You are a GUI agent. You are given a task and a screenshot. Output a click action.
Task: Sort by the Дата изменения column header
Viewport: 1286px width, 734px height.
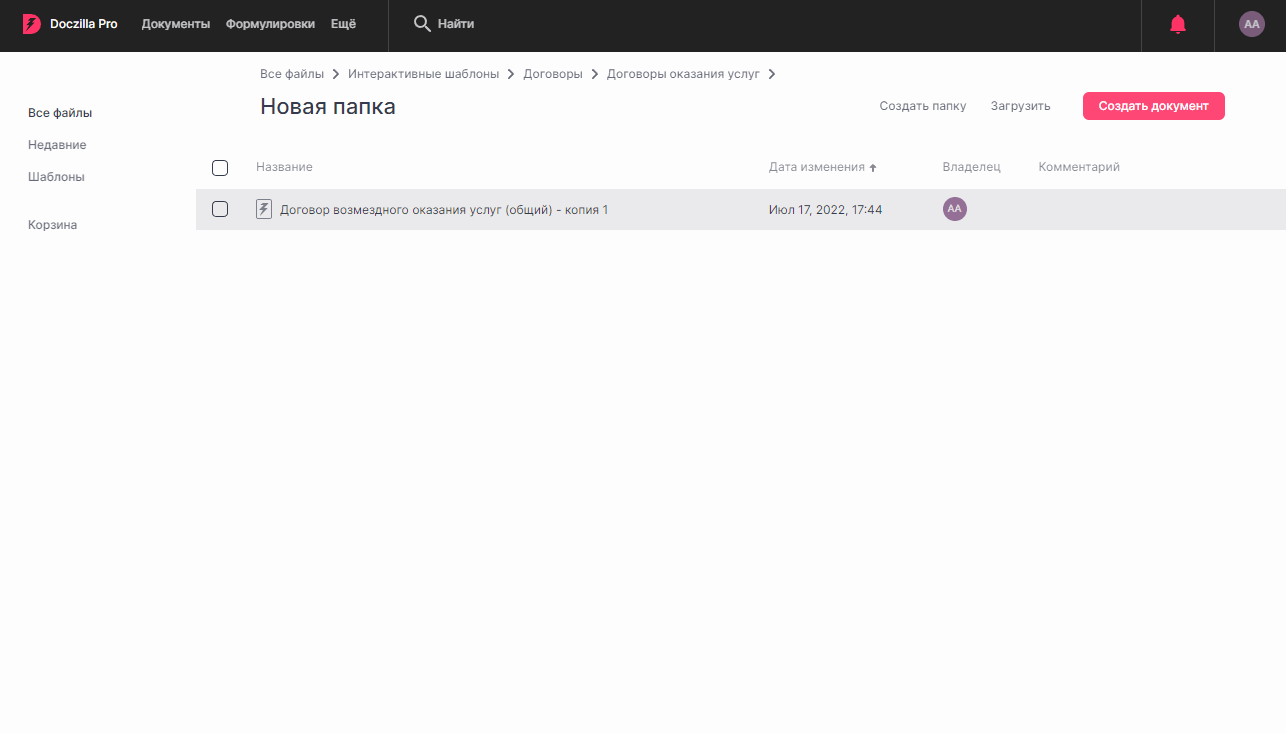point(817,167)
